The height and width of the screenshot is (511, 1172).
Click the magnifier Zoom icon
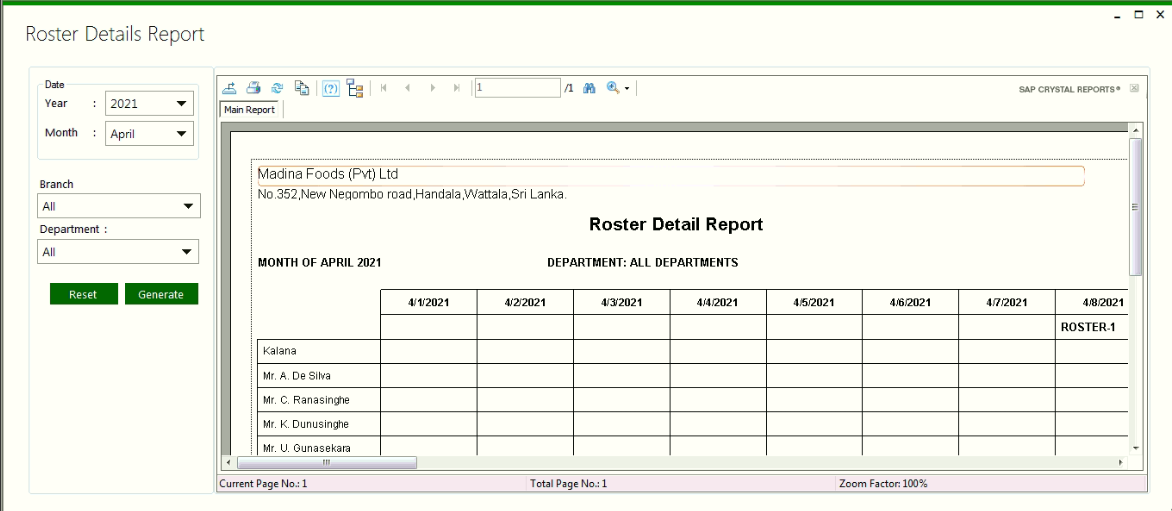click(613, 88)
